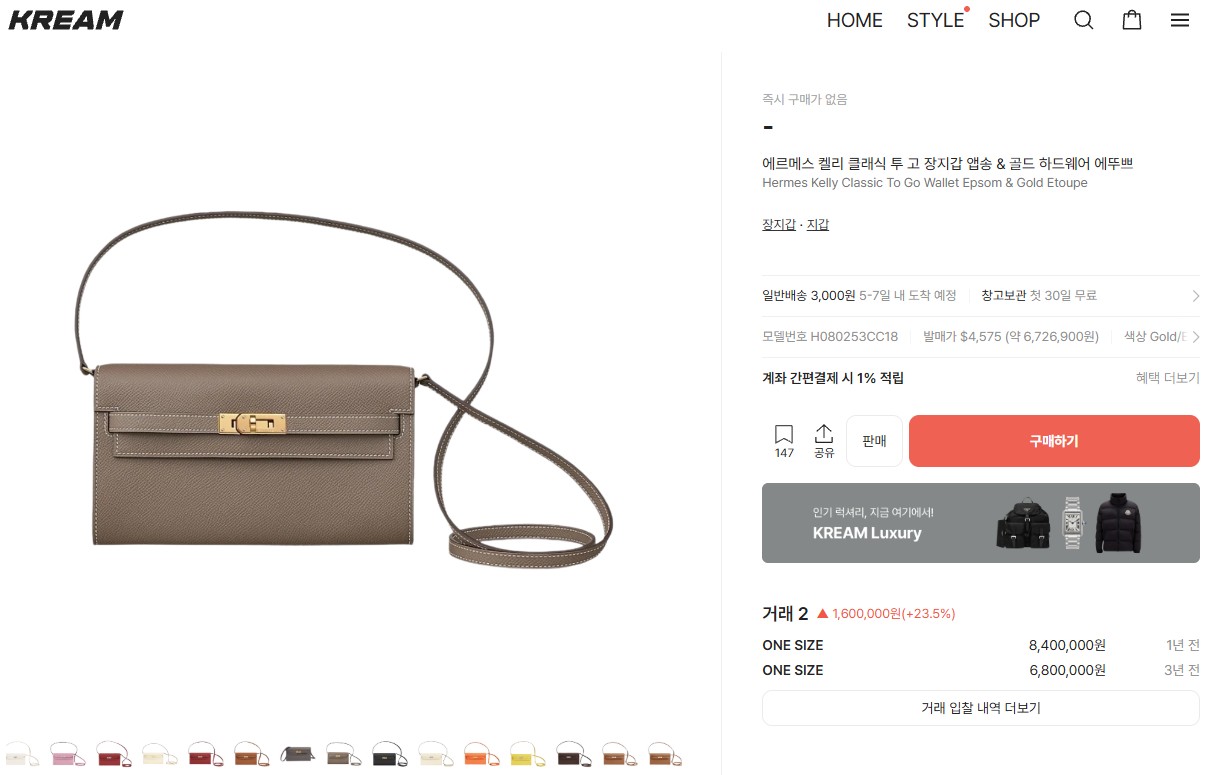Open the STYLE menu item
1218x775 pixels.
(935, 20)
